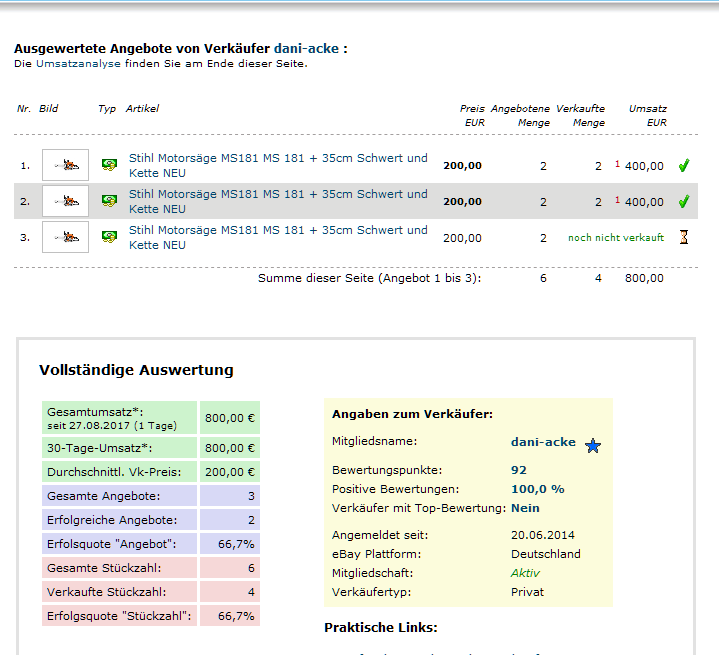Click the hourglass icon on listing 3

pyautogui.click(x=684, y=237)
